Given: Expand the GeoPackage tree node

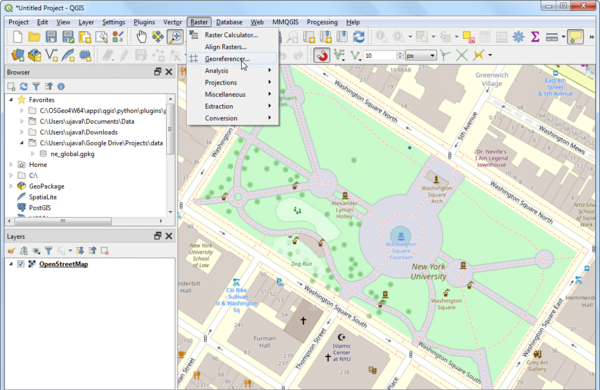Looking at the screenshot, I should 11,186.
